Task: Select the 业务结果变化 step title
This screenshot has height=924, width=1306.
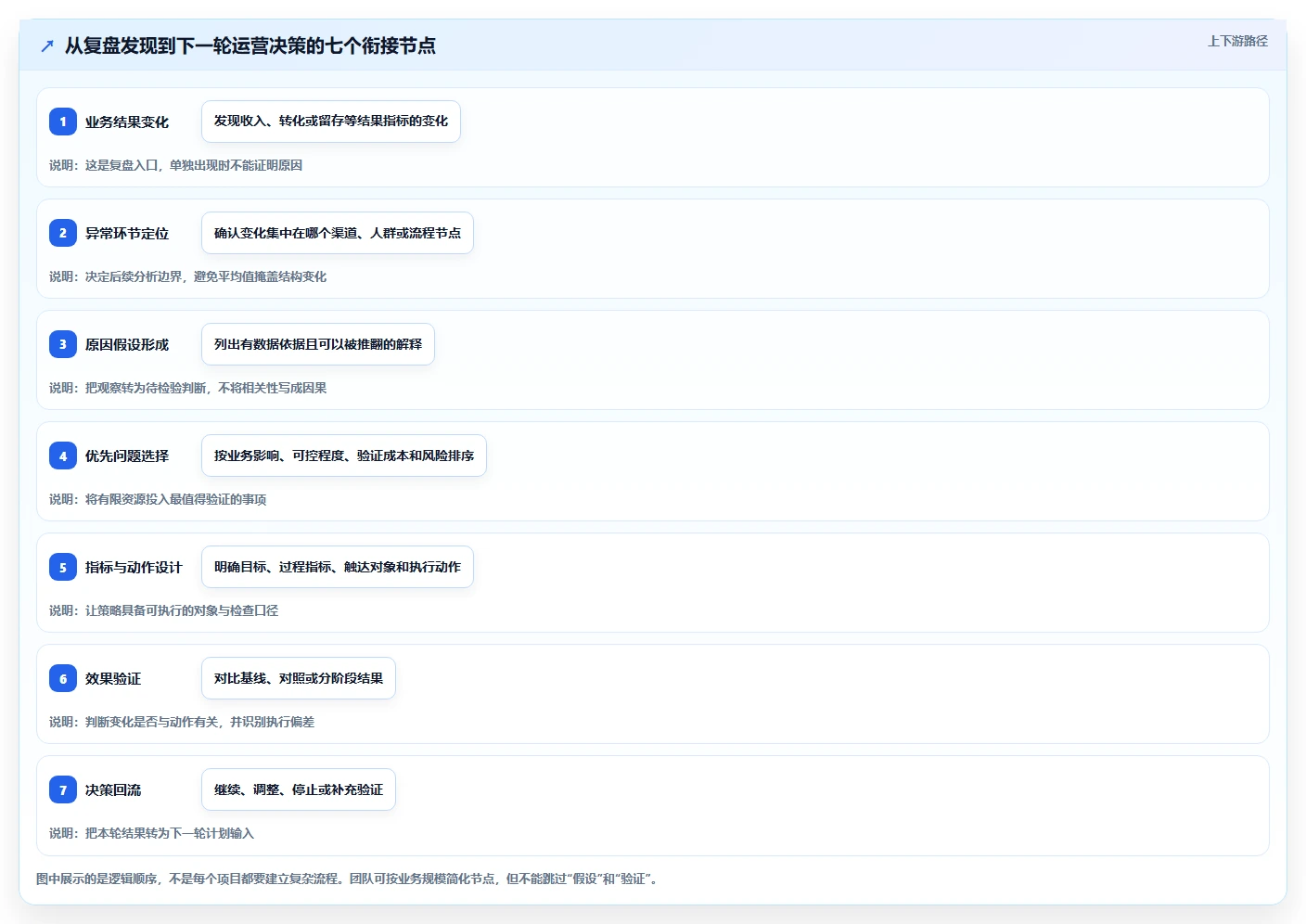Action: [x=127, y=122]
